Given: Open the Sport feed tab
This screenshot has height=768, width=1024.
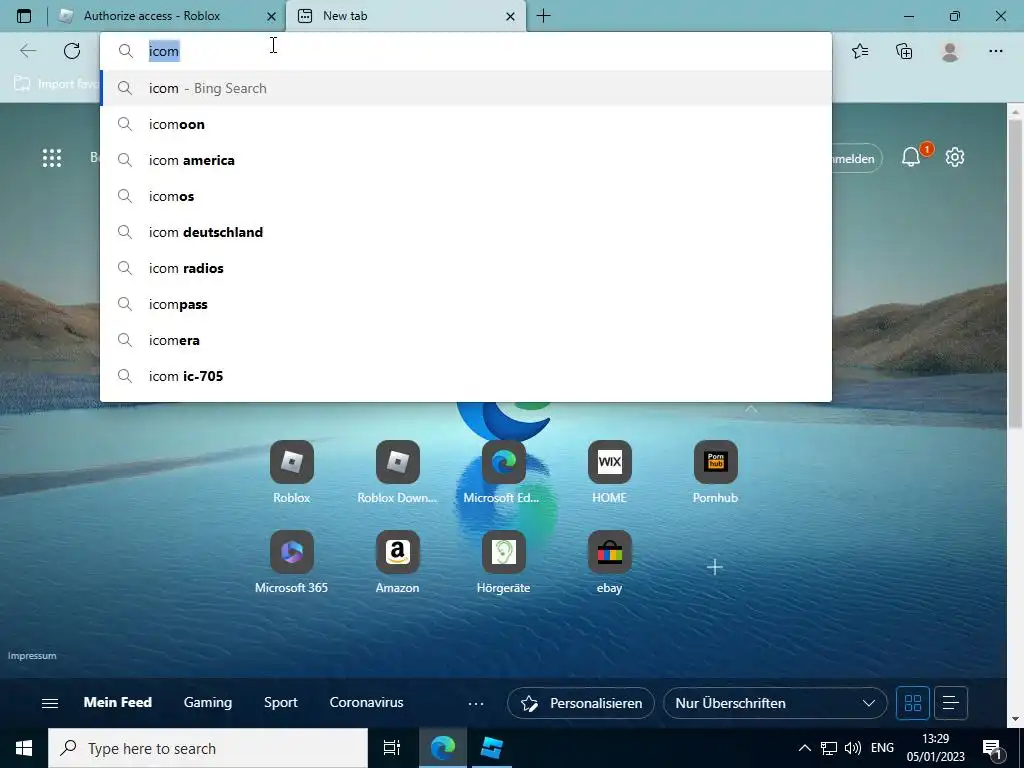Looking at the screenshot, I should pyautogui.click(x=281, y=703).
